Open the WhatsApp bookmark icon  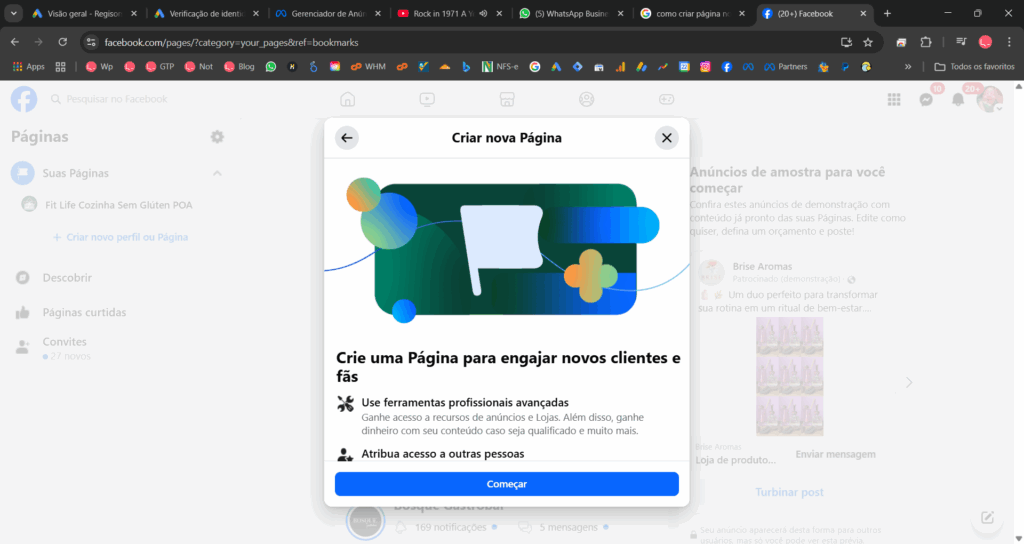tap(271, 67)
